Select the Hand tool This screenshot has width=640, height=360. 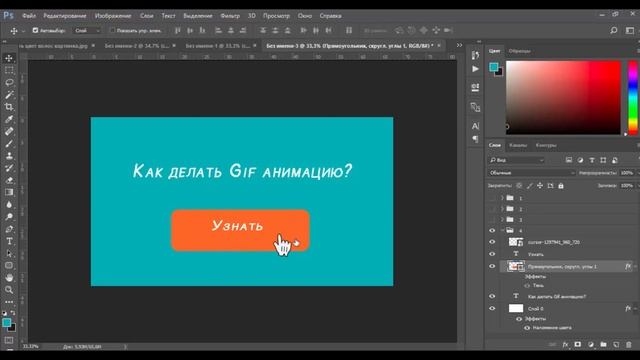9,278
